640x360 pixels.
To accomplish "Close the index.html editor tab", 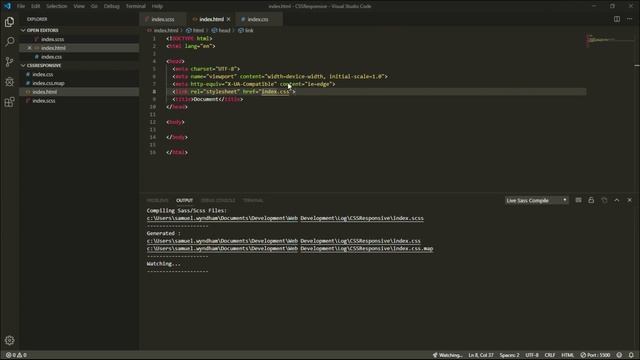I will tap(229, 19).
